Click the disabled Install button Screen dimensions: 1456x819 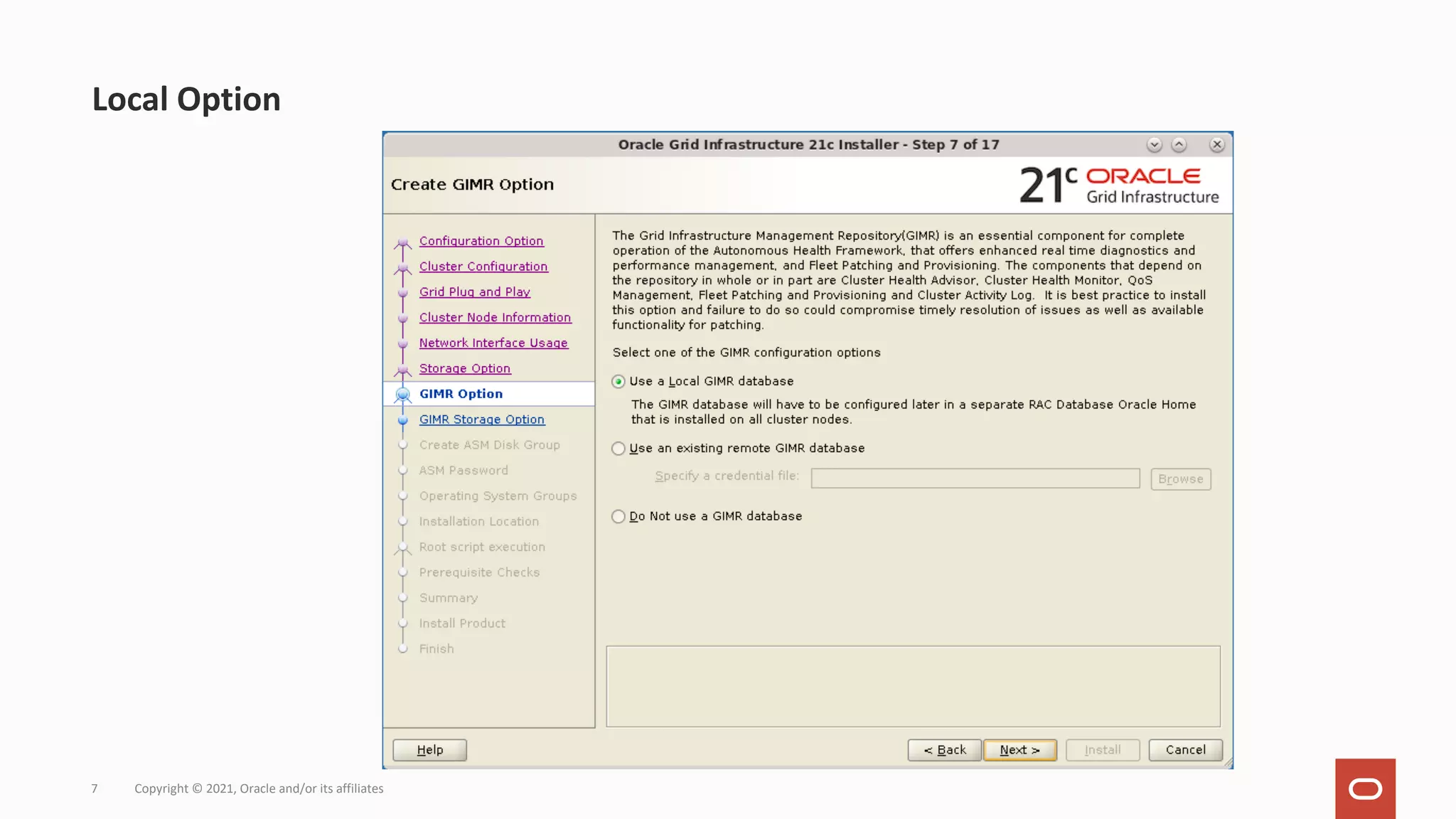(x=1103, y=750)
